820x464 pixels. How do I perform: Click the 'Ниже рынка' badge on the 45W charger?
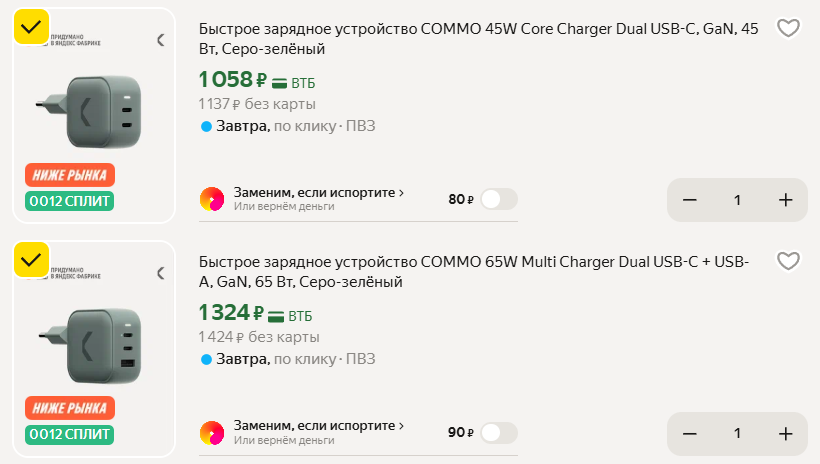click(x=70, y=175)
